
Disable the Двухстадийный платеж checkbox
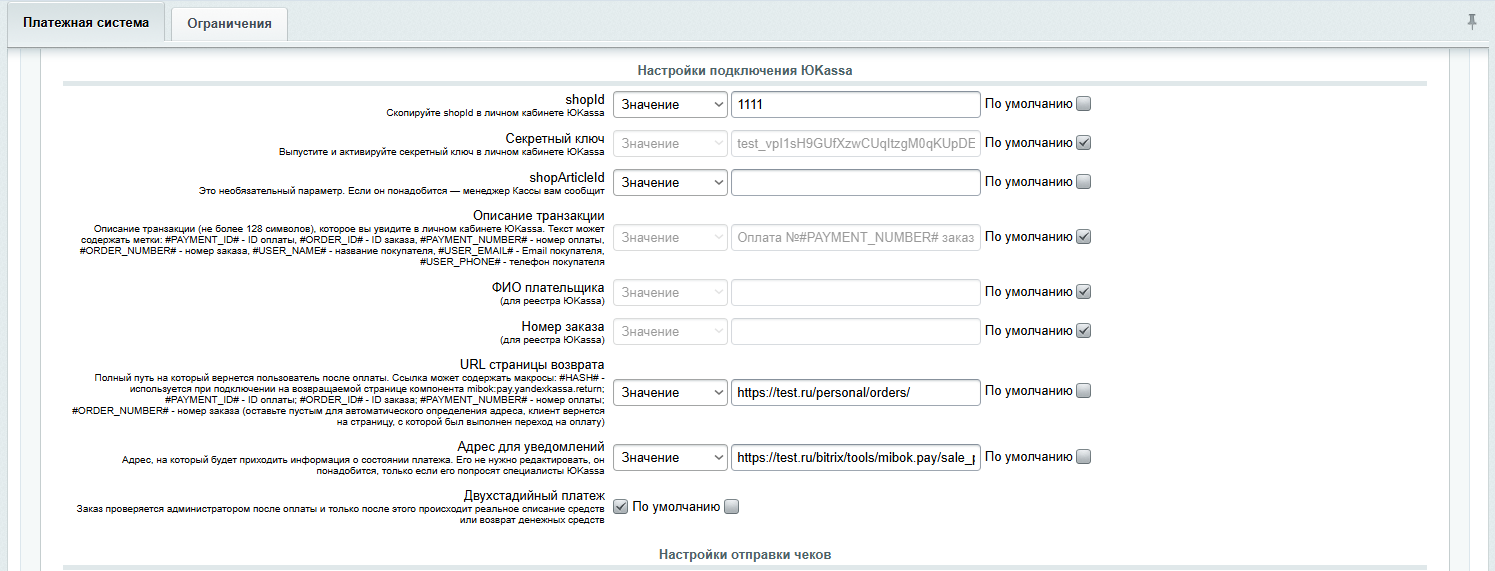coord(620,507)
